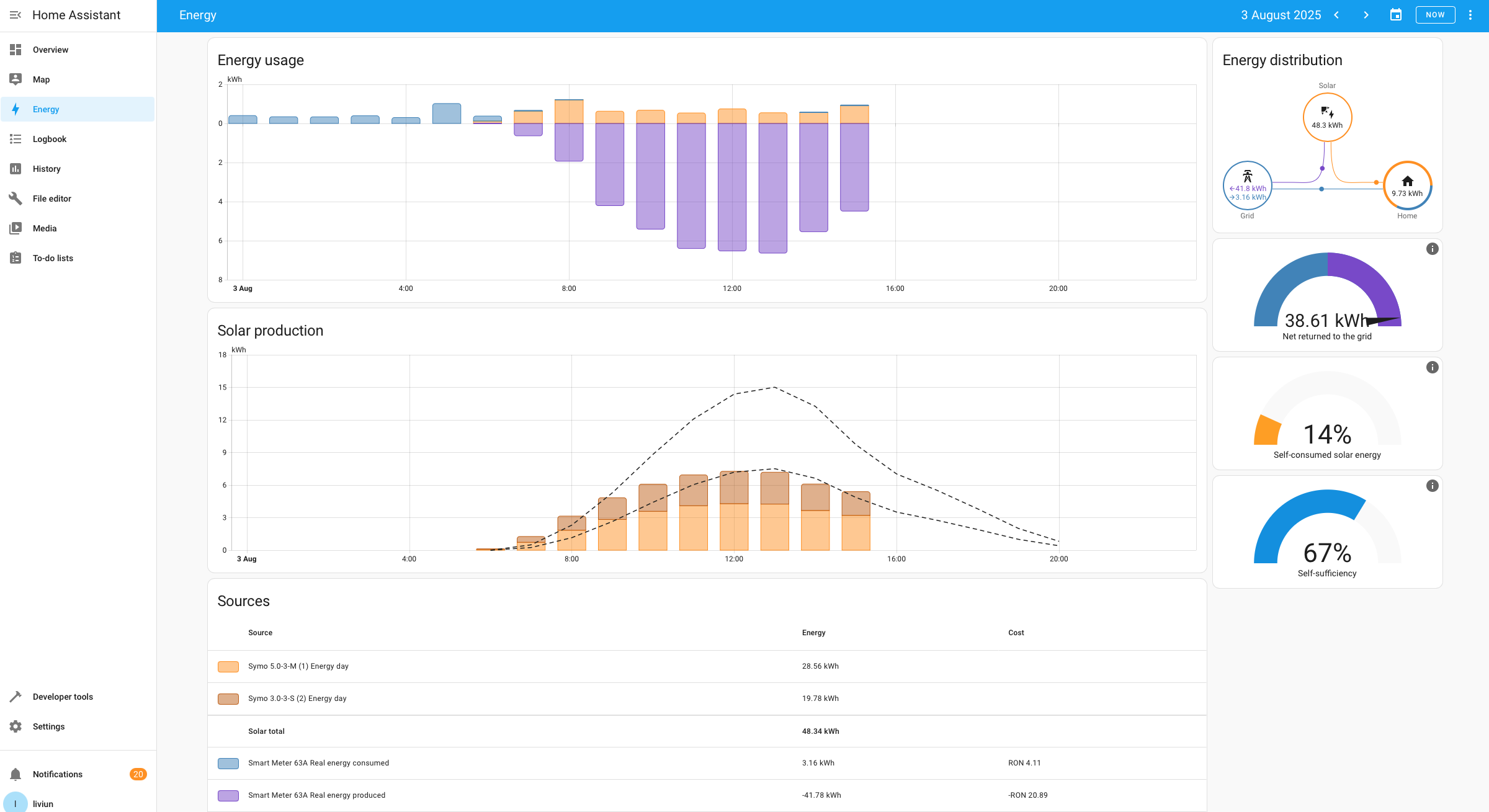The width and height of the screenshot is (1489, 812).
Task: Open the liviun user profile
Action: pyautogui.click(x=42, y=803)
